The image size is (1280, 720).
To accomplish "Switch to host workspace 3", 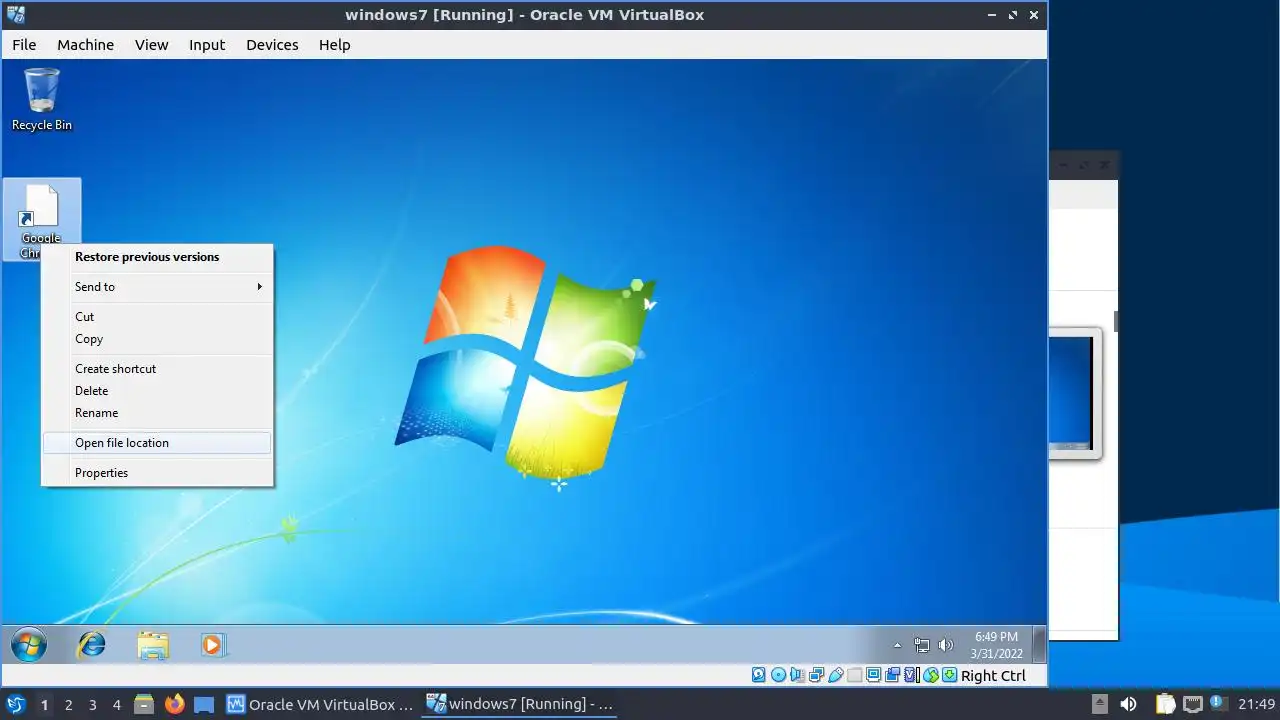I will pyautogui.click(x=92, y=705).
